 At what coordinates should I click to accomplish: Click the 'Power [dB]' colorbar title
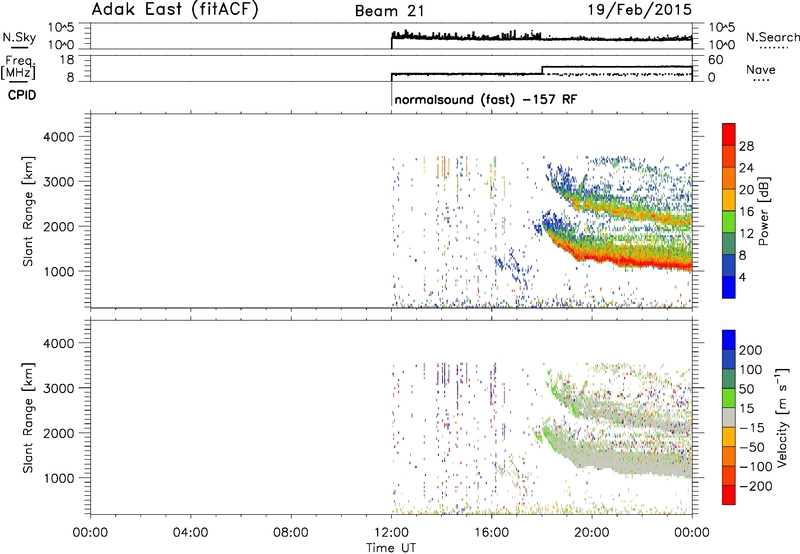coord(763,211)
